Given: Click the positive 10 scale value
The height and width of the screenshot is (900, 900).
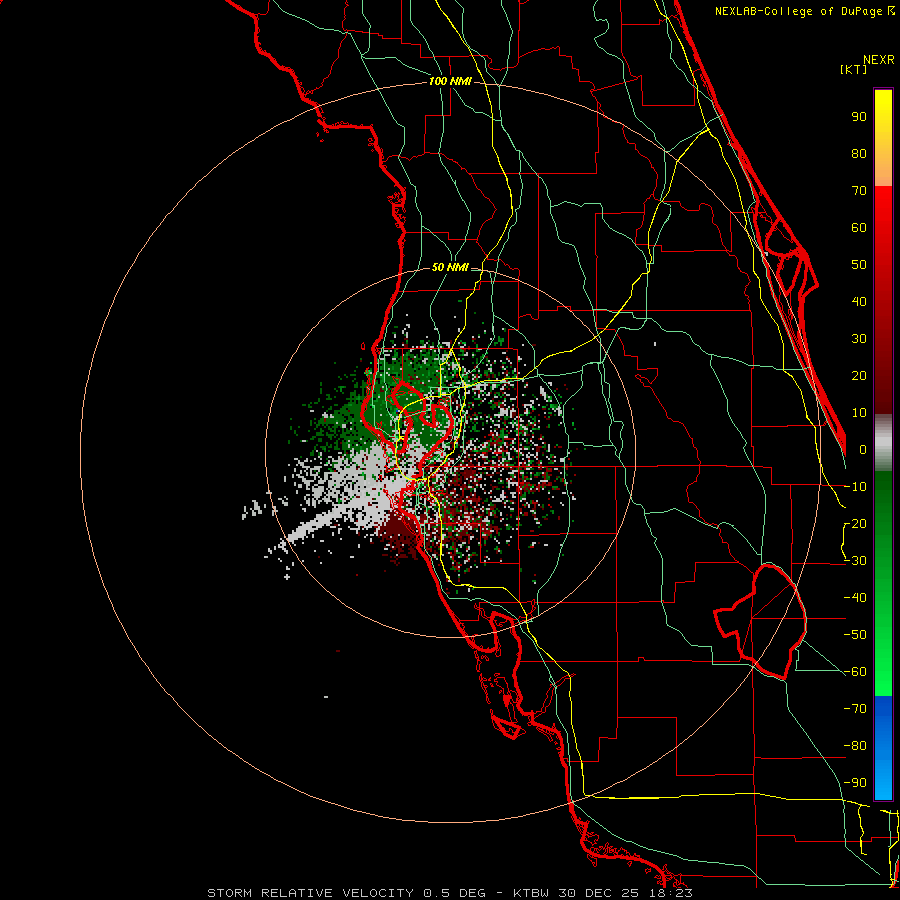Looking at the screenshot, I should coord(859,413).
